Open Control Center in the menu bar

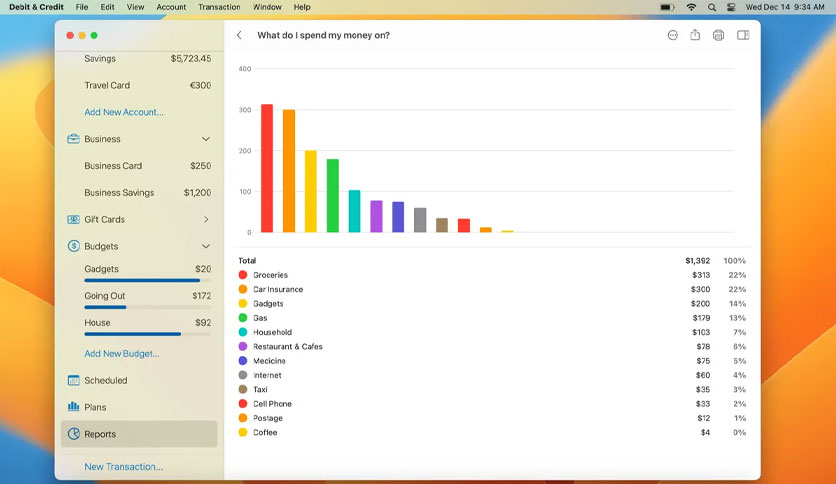(731, 7)
